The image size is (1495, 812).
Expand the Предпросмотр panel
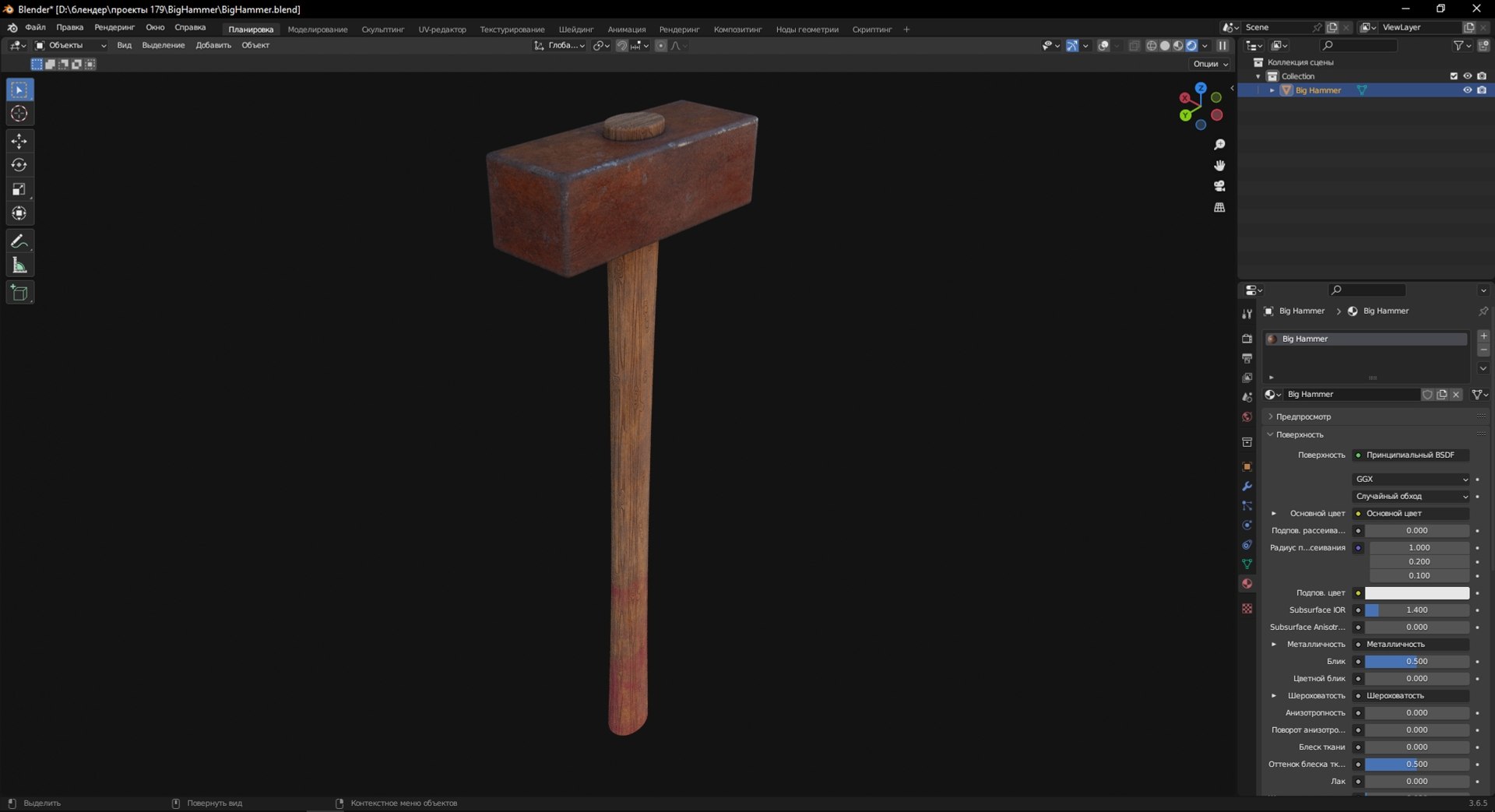pos(1303,417)
